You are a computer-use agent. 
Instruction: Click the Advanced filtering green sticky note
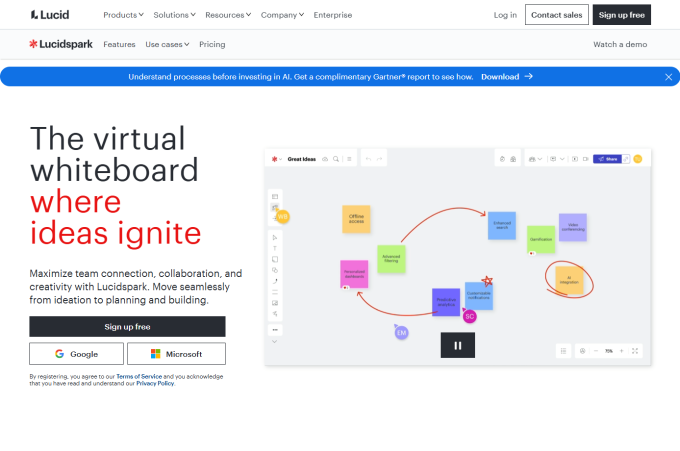[x=391, y=259]
